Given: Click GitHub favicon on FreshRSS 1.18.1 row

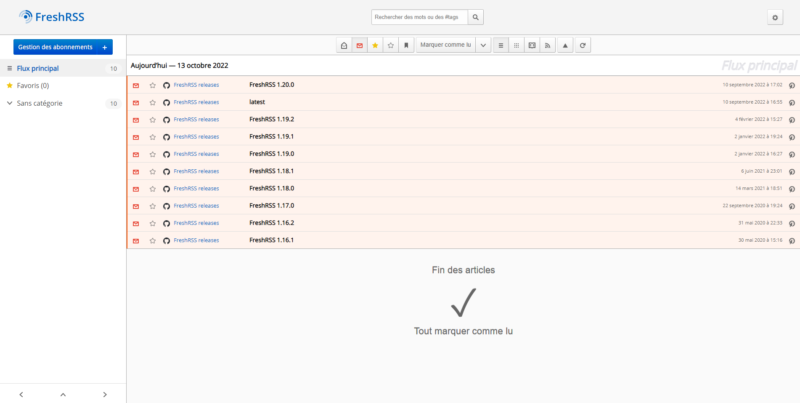Looking at the screenshot, I should 166,171.
